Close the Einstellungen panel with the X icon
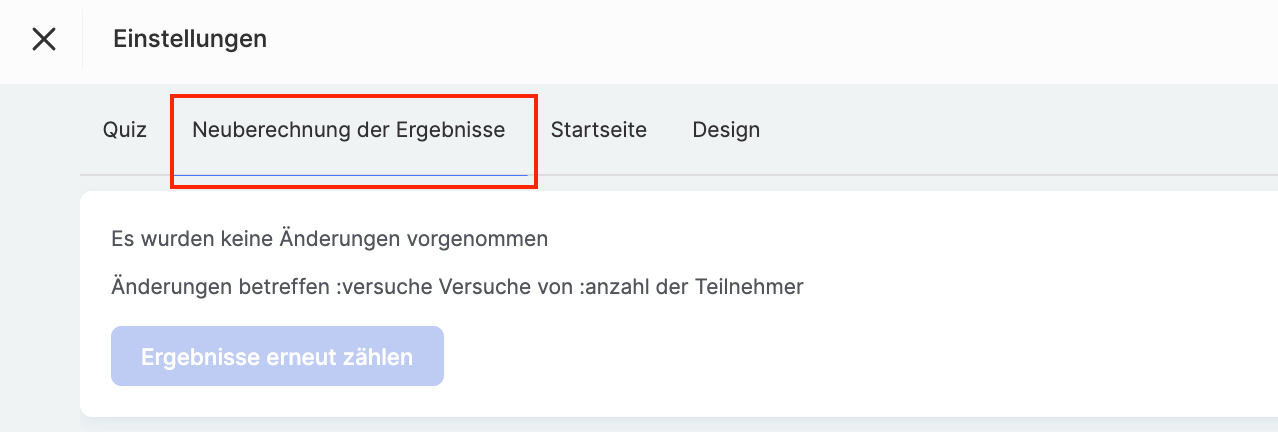 44,39
